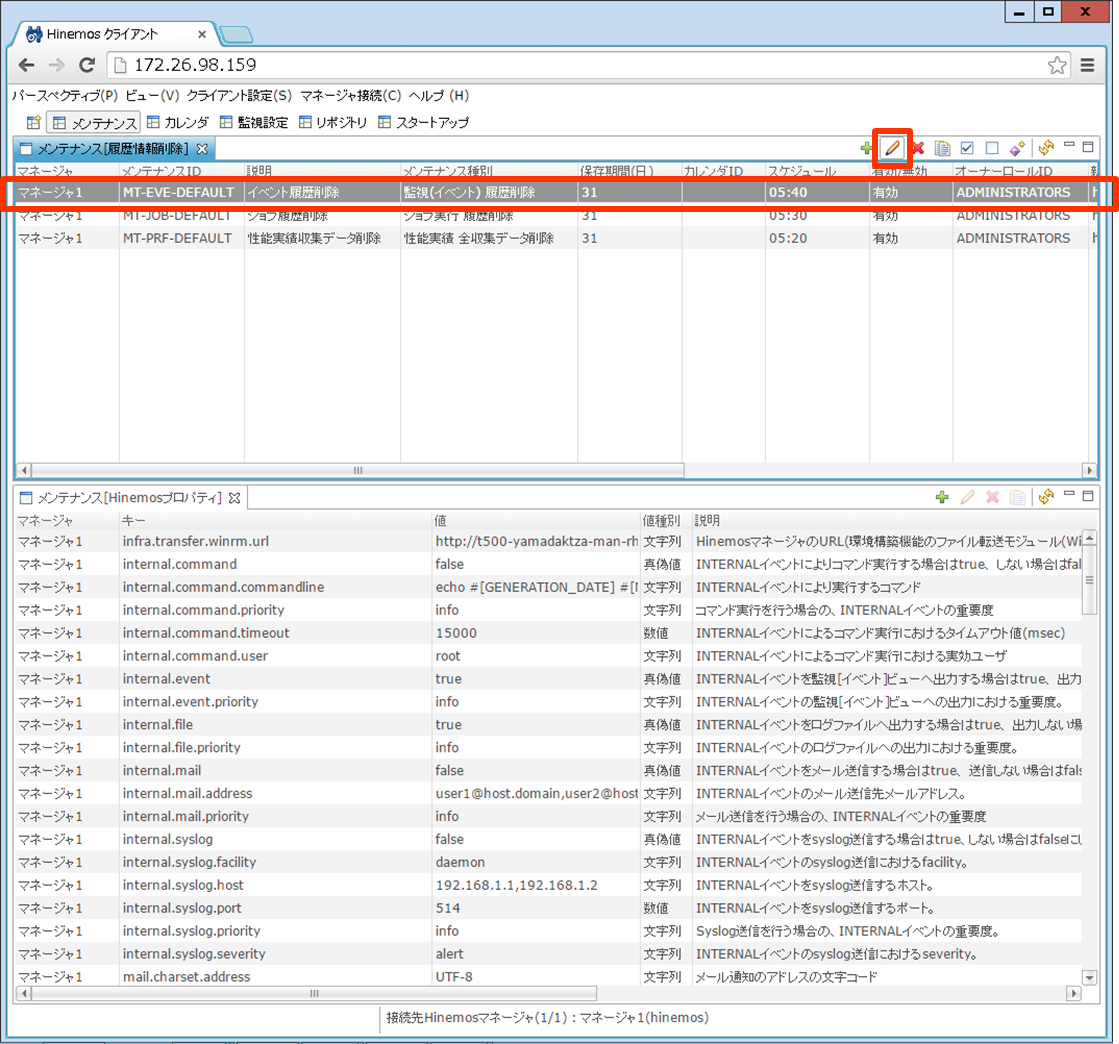Click the greyed pencil icon in the Hinemosプロパティ toolbar
This screenshot has width=1119, height=1044.
[968, 497]
